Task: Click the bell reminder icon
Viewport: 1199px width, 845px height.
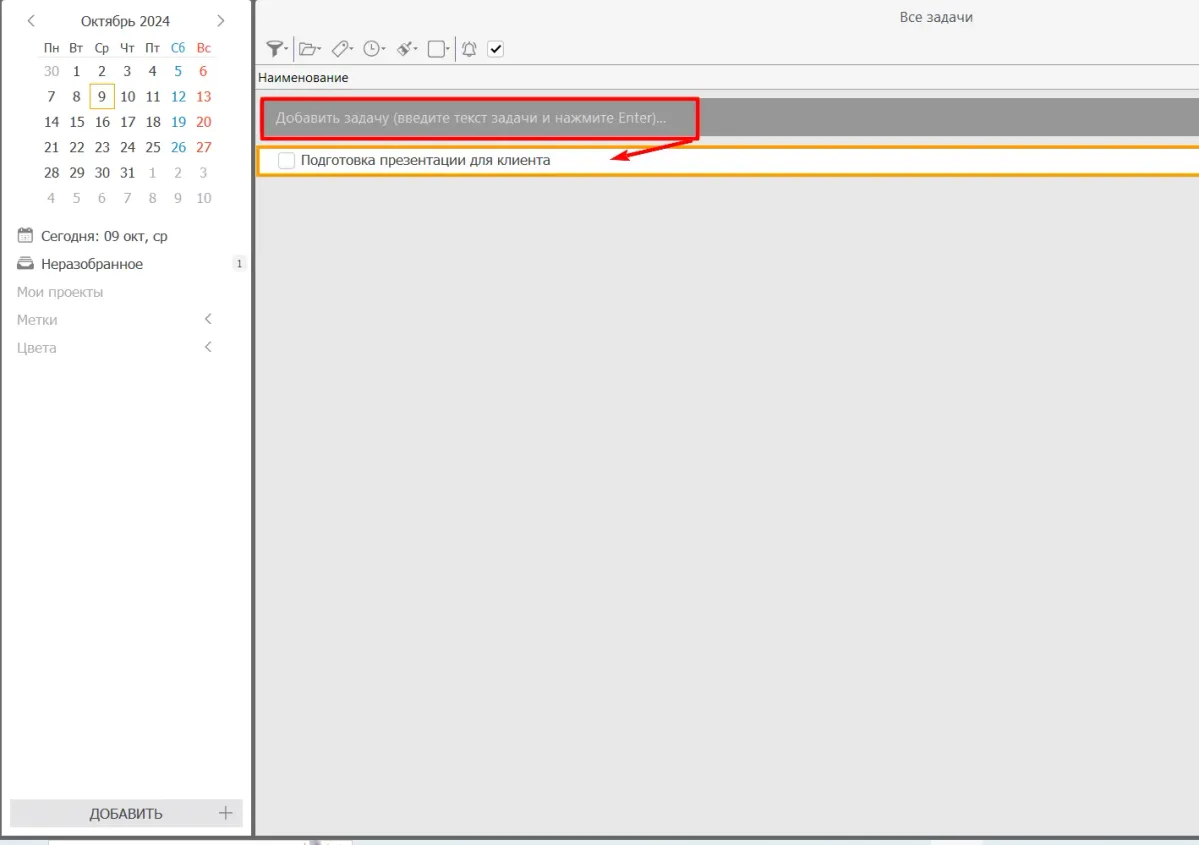Action: [x=469, y=49]
